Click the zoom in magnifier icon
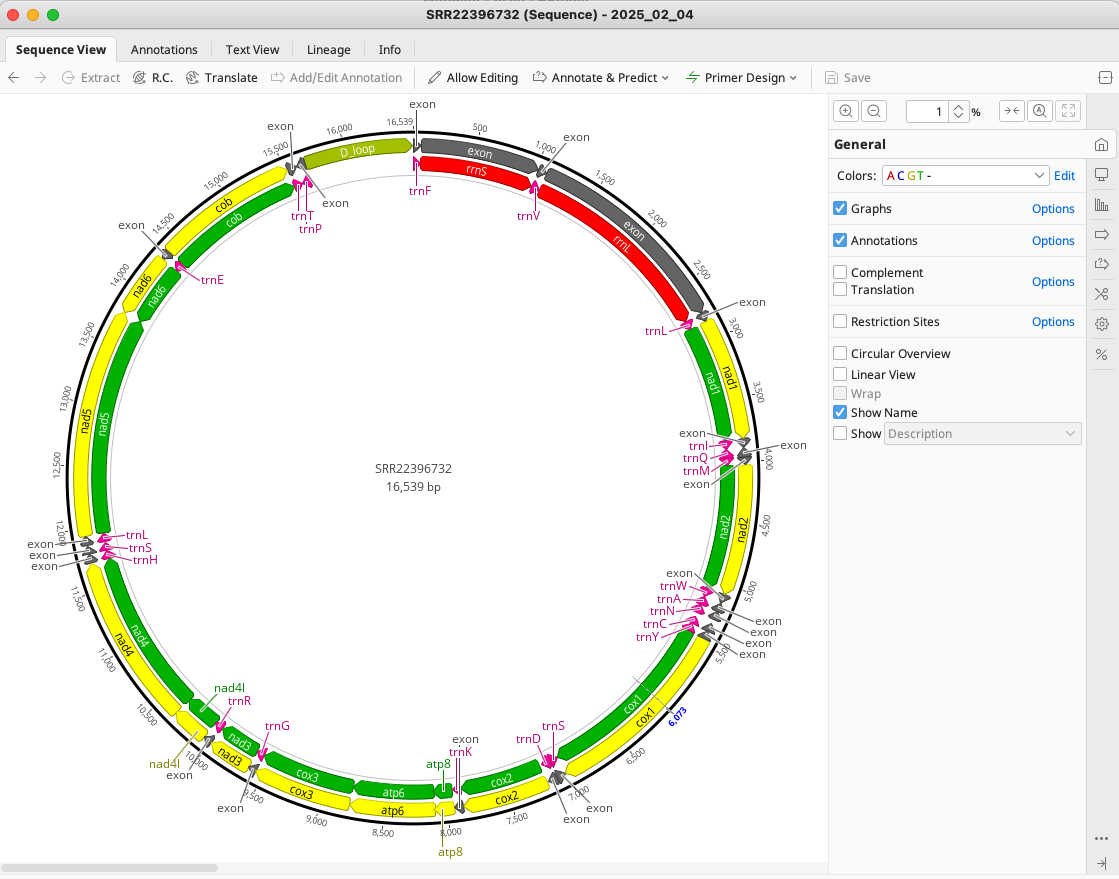Screen dimensions: 1119x879 click(x=846, y=111)
